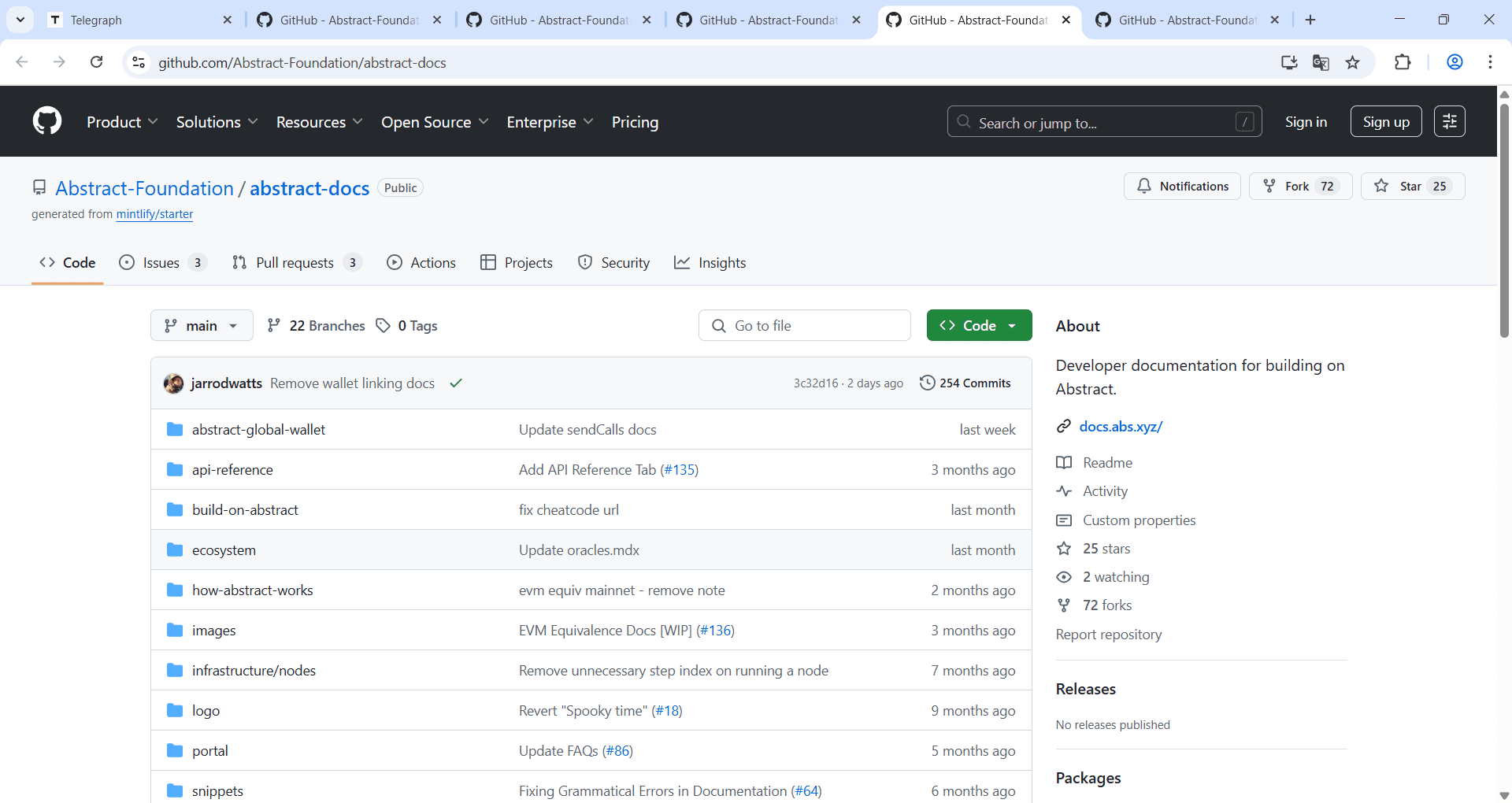Open the main branch selector dropdown
The height and width of the screenshot is (803, 1512).
tap(202, 325)
